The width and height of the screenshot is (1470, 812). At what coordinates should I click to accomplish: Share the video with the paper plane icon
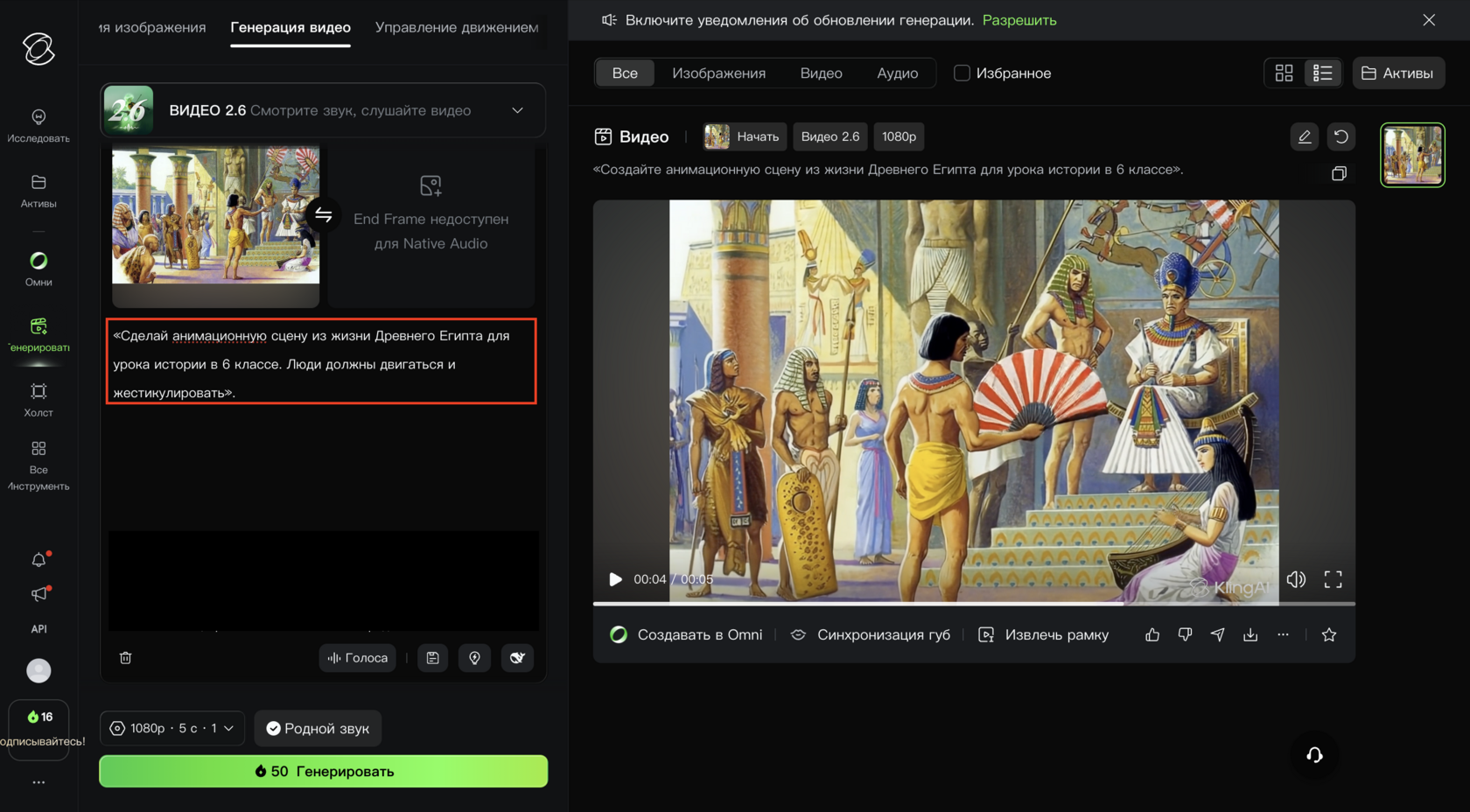click(1217, 635)
